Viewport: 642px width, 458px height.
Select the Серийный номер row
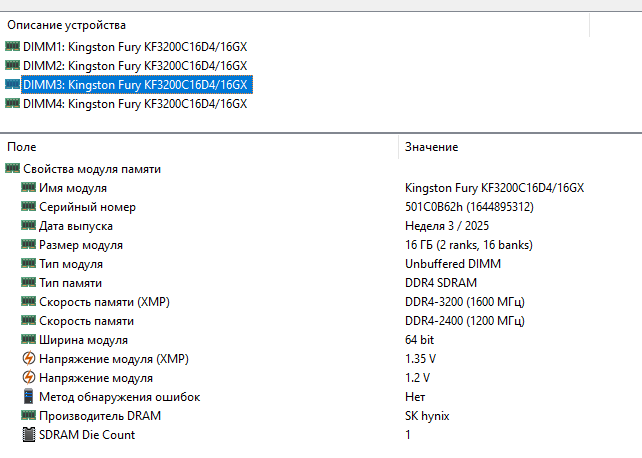[87, 207]
